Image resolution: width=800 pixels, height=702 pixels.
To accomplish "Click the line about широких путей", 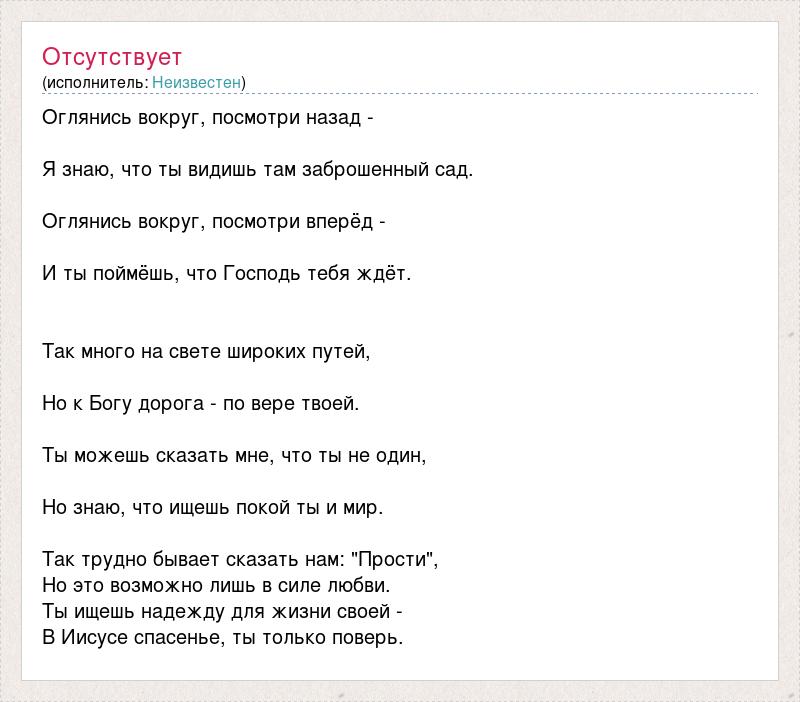I will coord(206,351).
